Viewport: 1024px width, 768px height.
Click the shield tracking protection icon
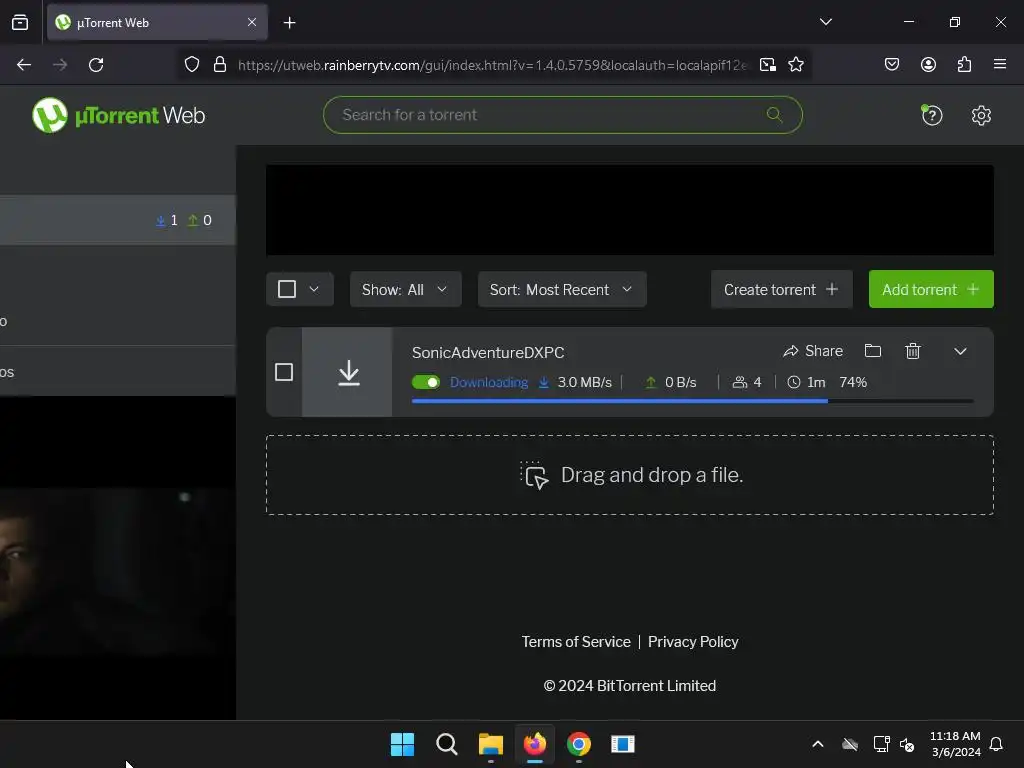191,65
